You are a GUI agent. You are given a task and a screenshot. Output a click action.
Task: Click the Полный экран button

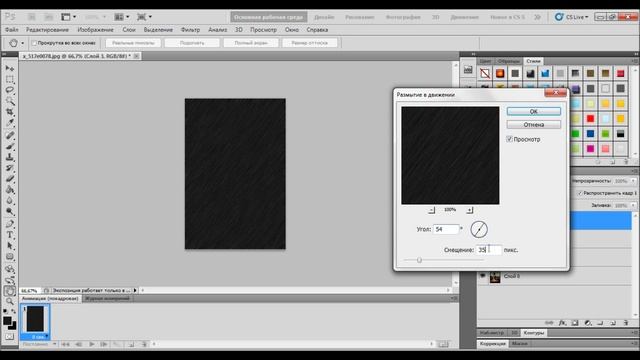click(x=251, y=43)
